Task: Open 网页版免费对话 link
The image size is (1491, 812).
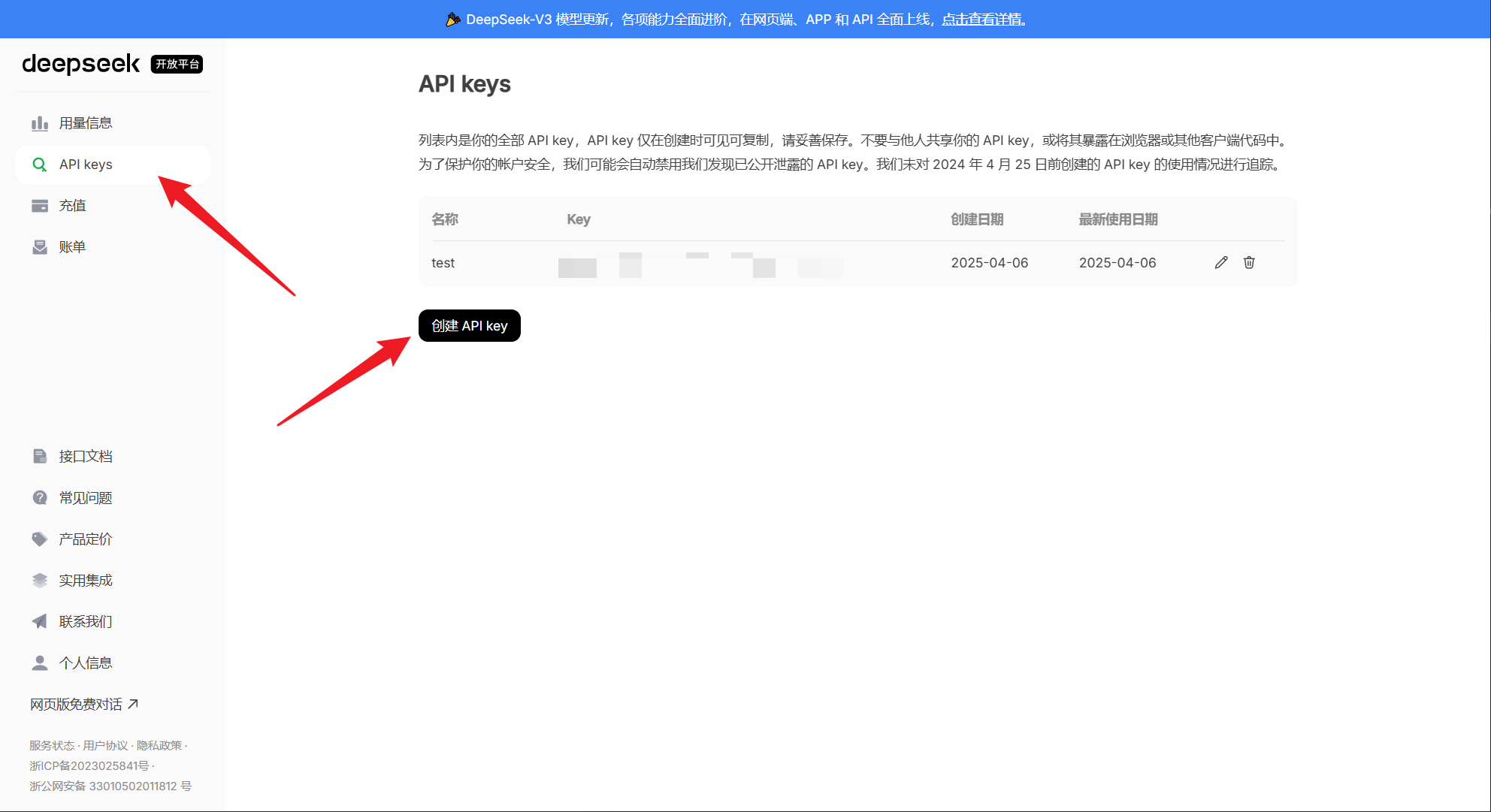Action: pyautogui.click(x=84, y=704)
